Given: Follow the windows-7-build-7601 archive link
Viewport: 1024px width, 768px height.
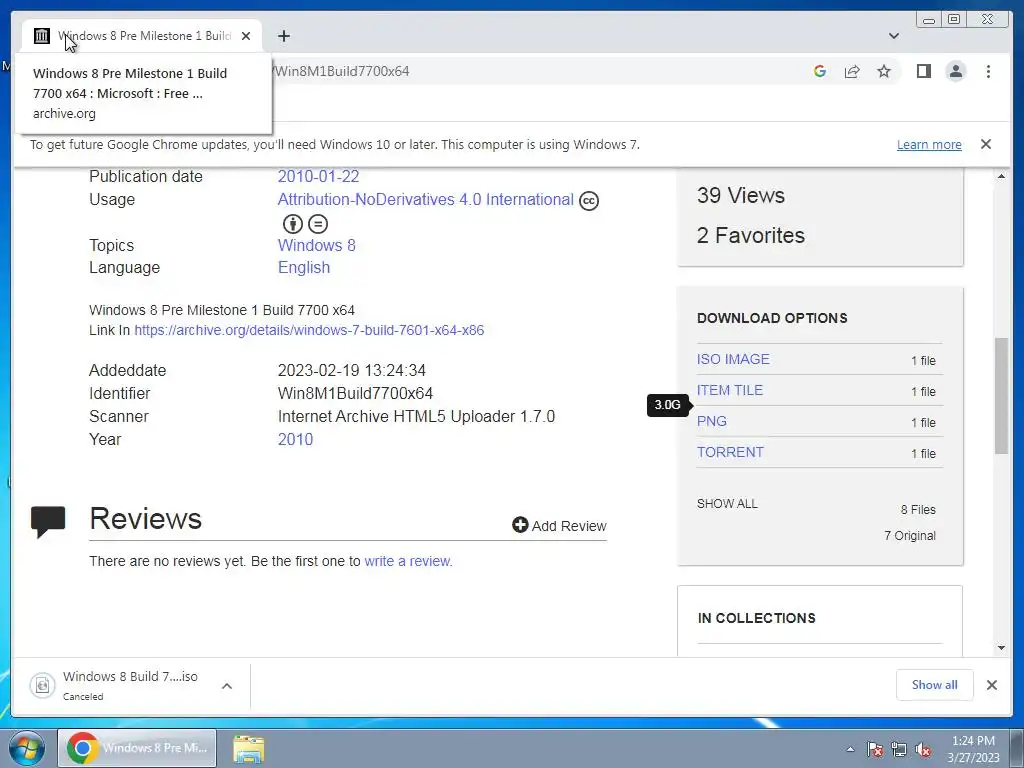Looking at the screenshot, I should (x=309, y=330).
